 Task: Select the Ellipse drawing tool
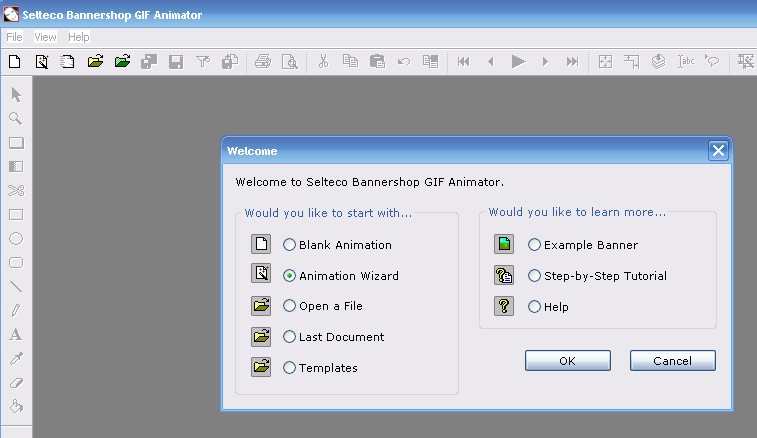(x=16, y=239)
